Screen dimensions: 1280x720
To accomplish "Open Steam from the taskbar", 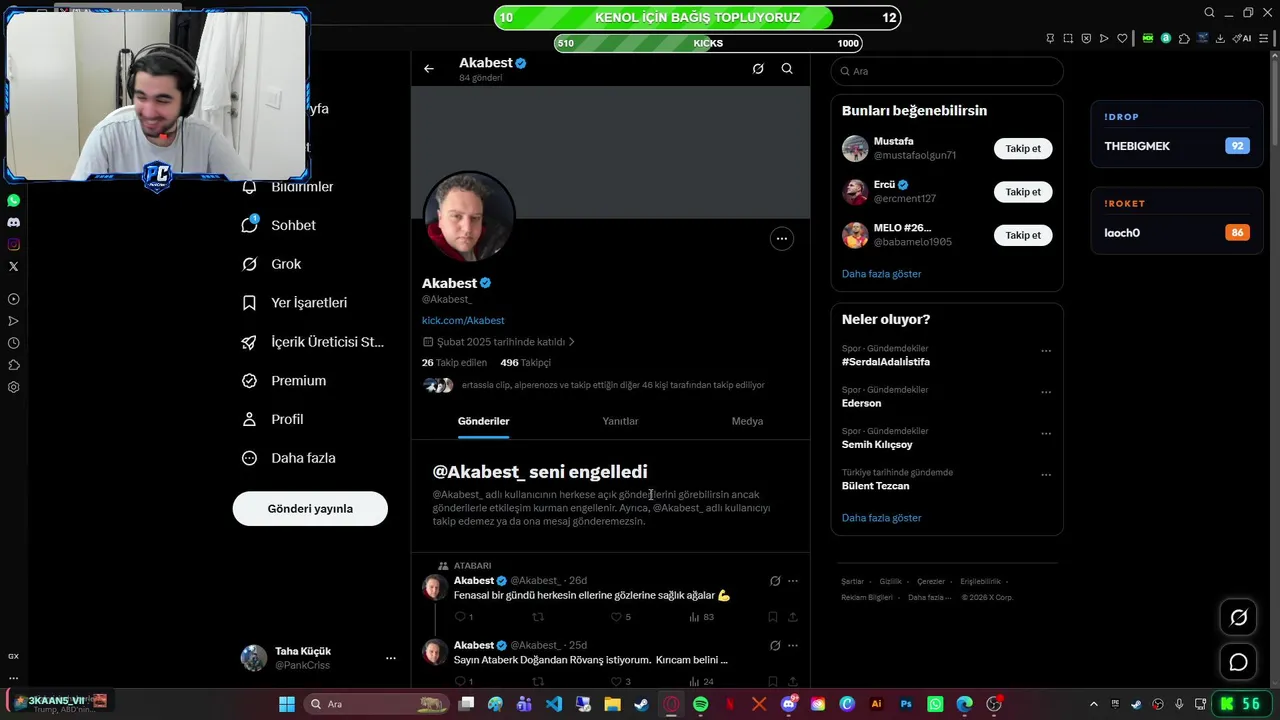I will pyautogui.click(x=642, y=704).
